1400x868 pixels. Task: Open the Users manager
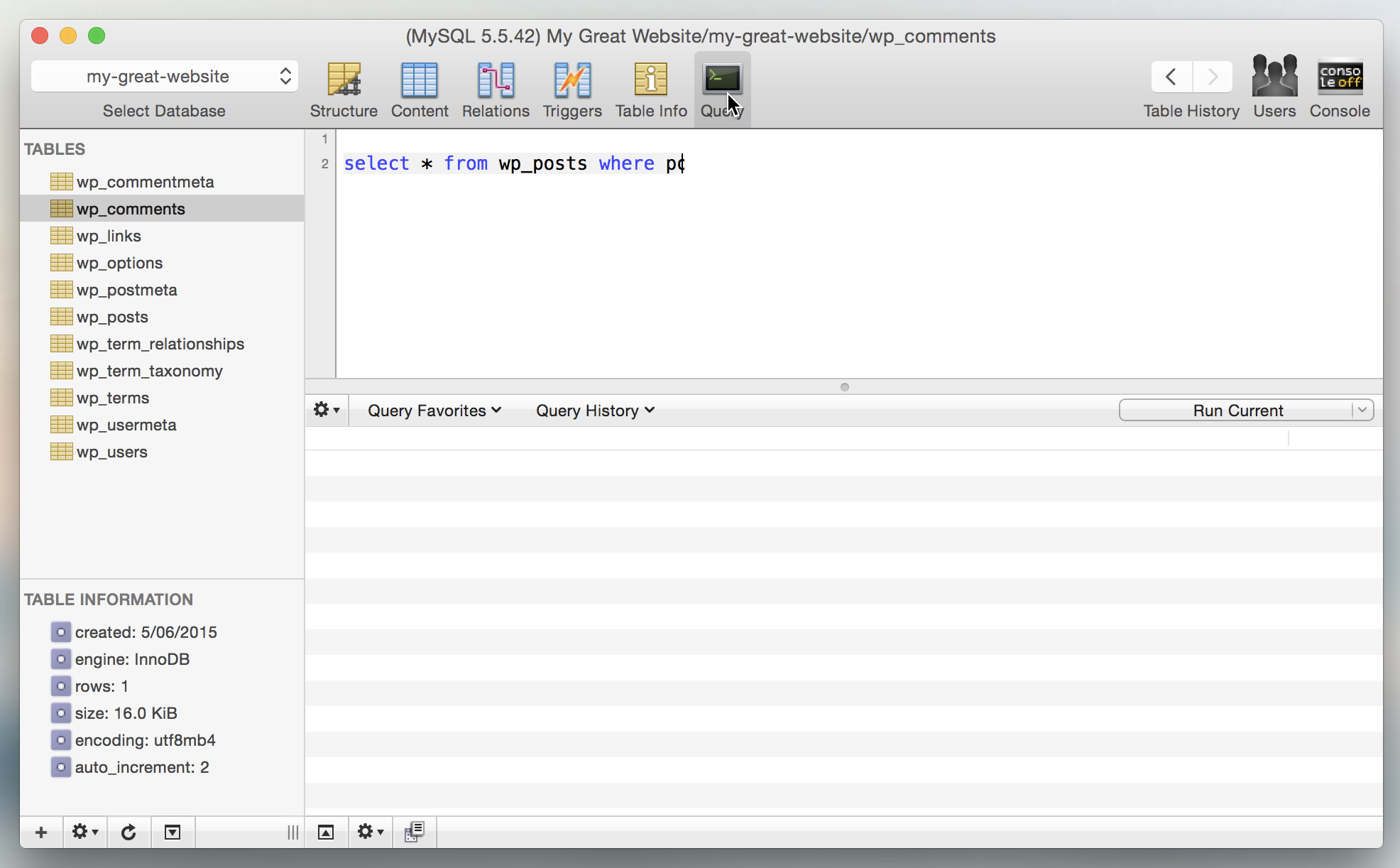[1274, 85]
